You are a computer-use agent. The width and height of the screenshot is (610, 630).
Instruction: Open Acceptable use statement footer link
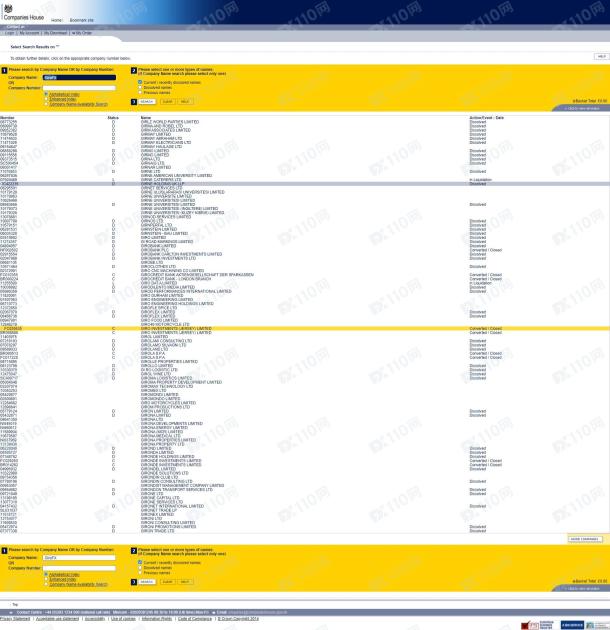pos(57,619)
